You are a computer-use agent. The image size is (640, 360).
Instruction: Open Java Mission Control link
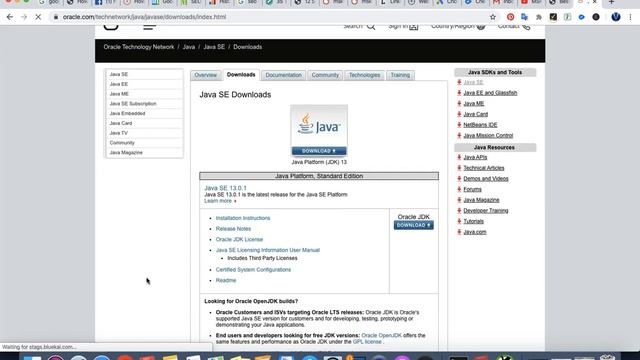tap(488, 136)
